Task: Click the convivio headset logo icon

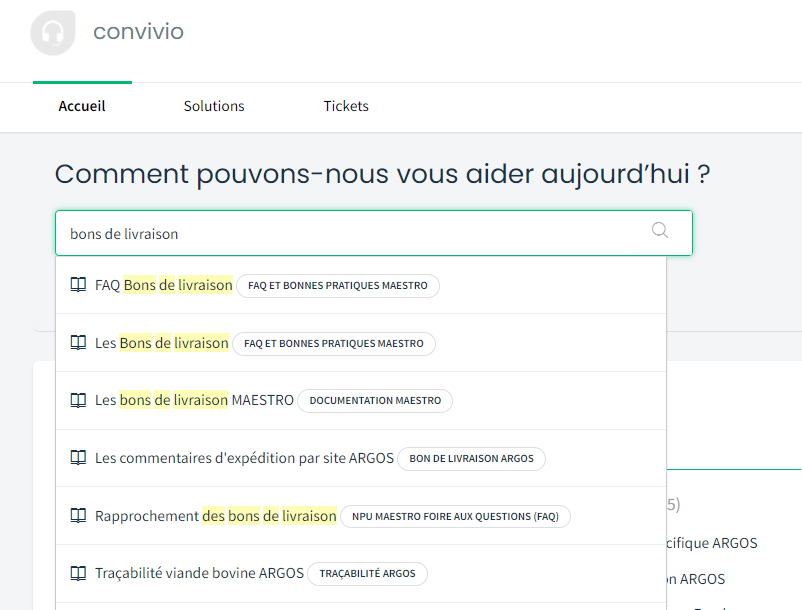Action: coord(53,33)
